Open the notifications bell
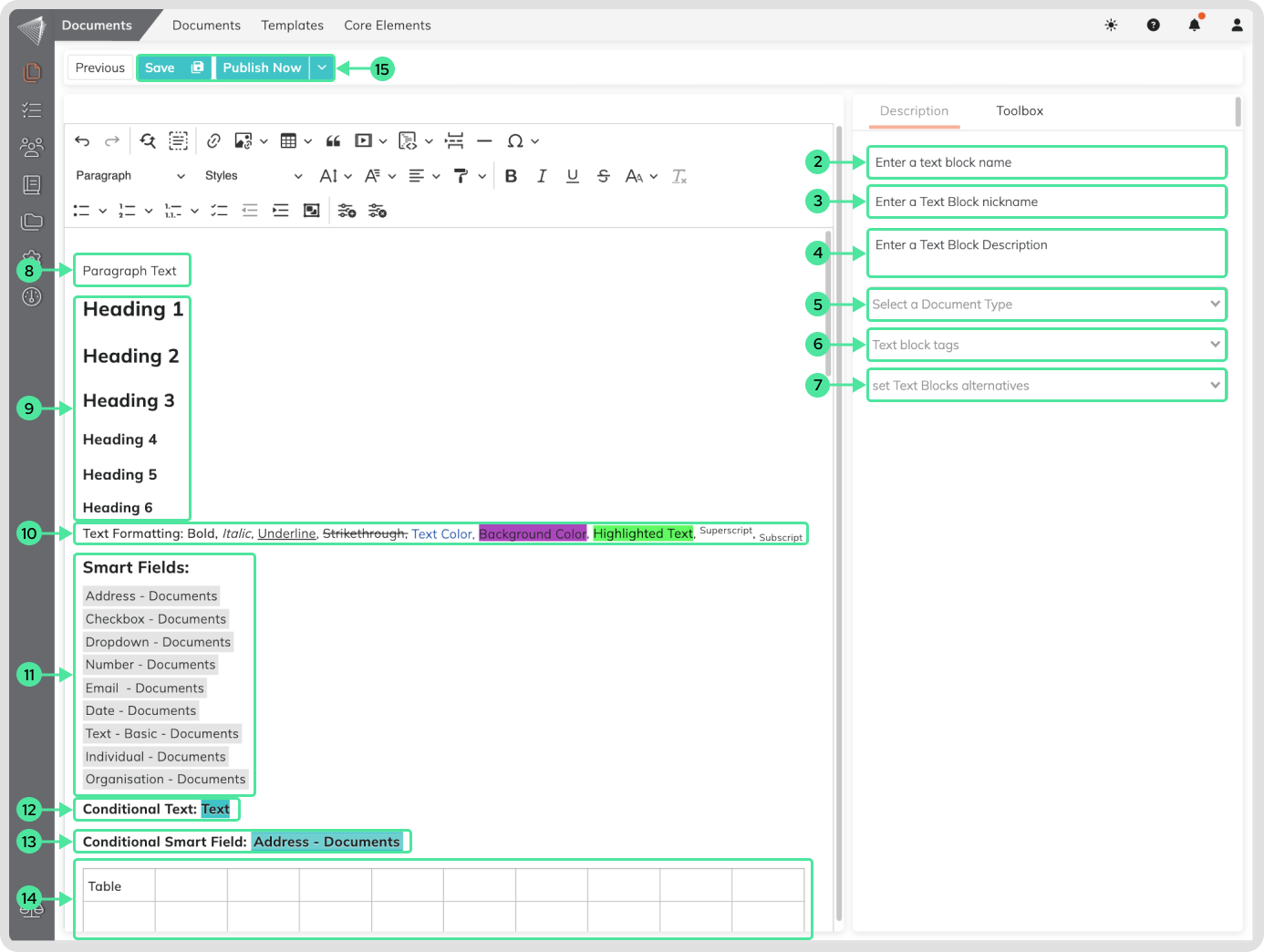The height and width of the screenshot is (952, 1264). [x=1194, y=26]
